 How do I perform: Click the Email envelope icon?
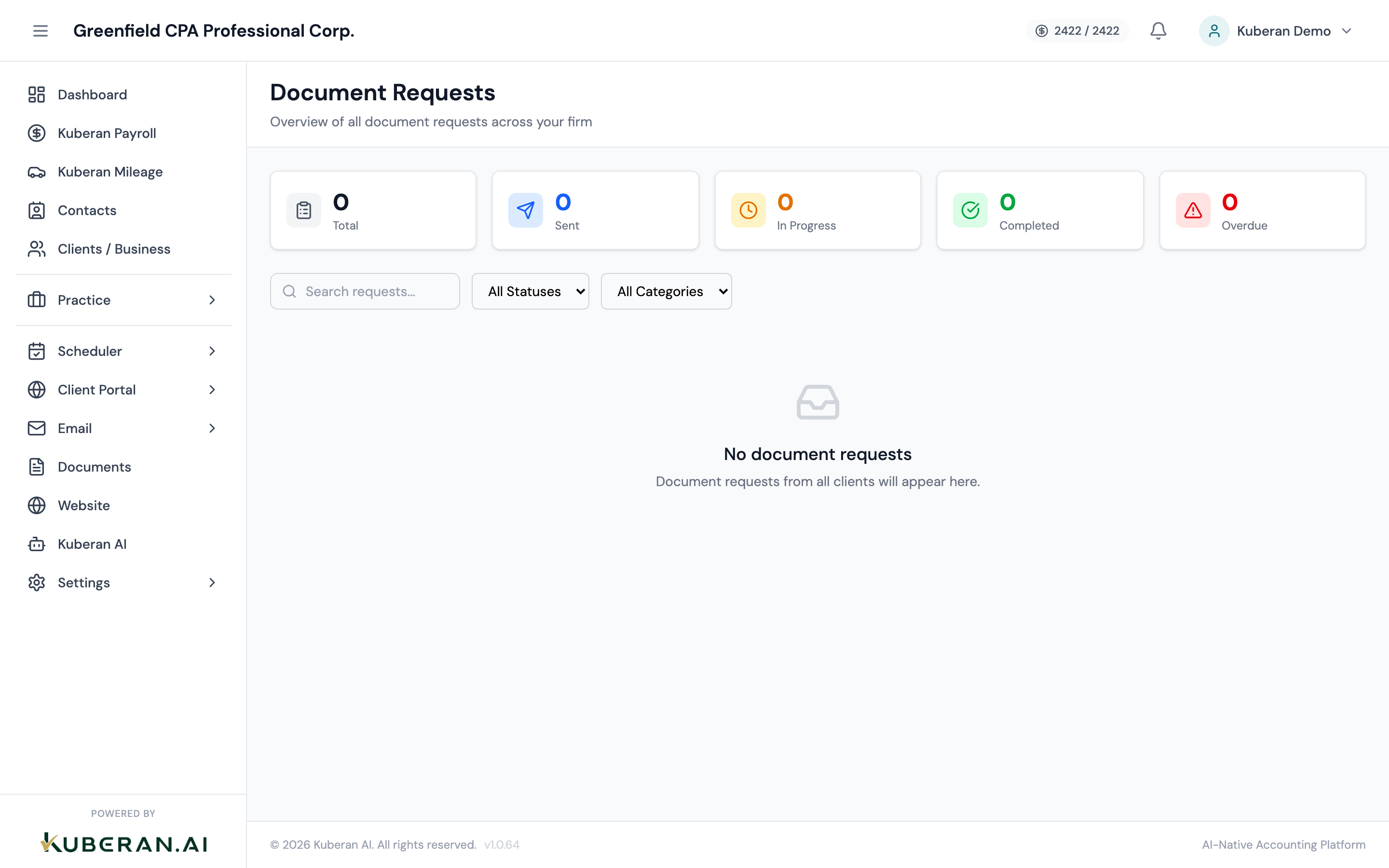[37, 428]
